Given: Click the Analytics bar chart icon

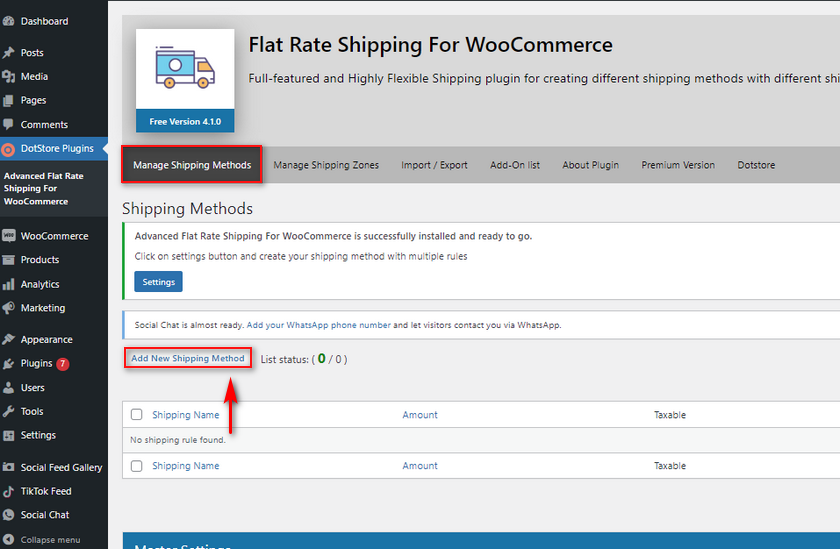Looking at the screenshot, I should pyautogui.click(x=8, y=284).
